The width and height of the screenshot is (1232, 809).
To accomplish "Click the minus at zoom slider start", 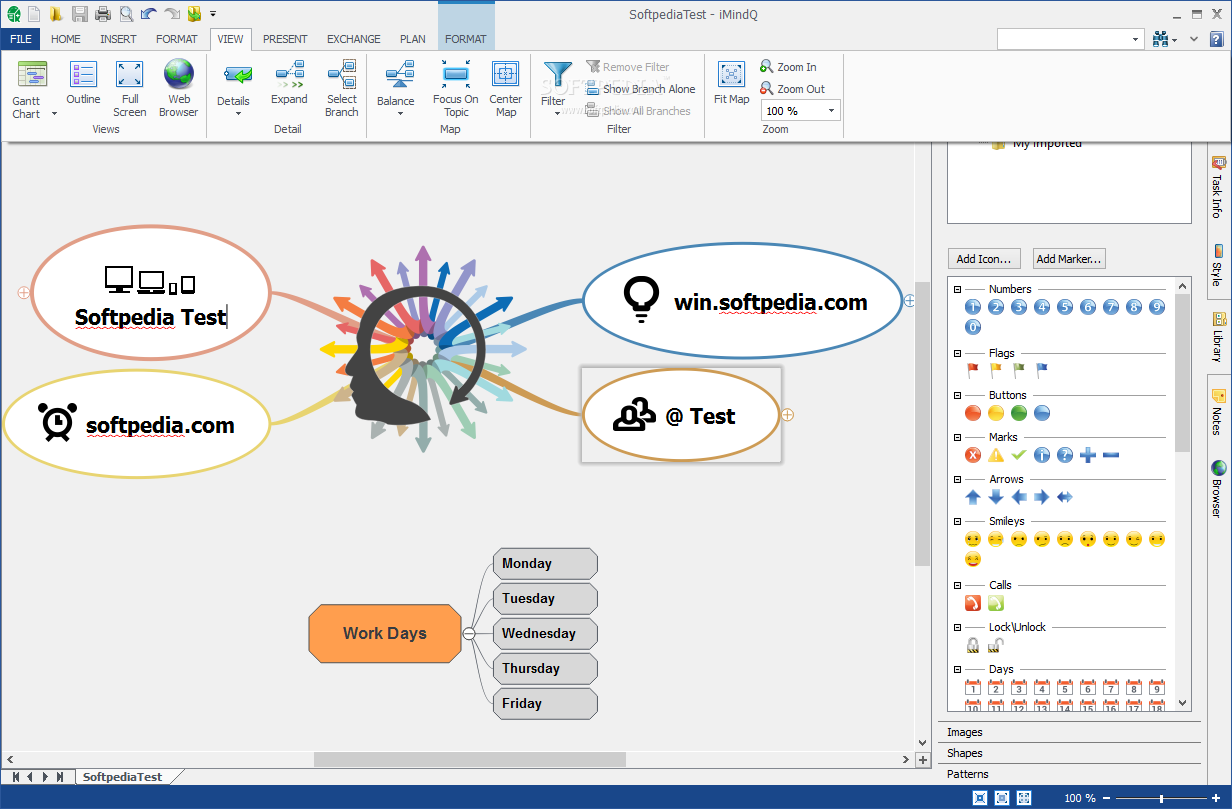I will (1105, 798).
